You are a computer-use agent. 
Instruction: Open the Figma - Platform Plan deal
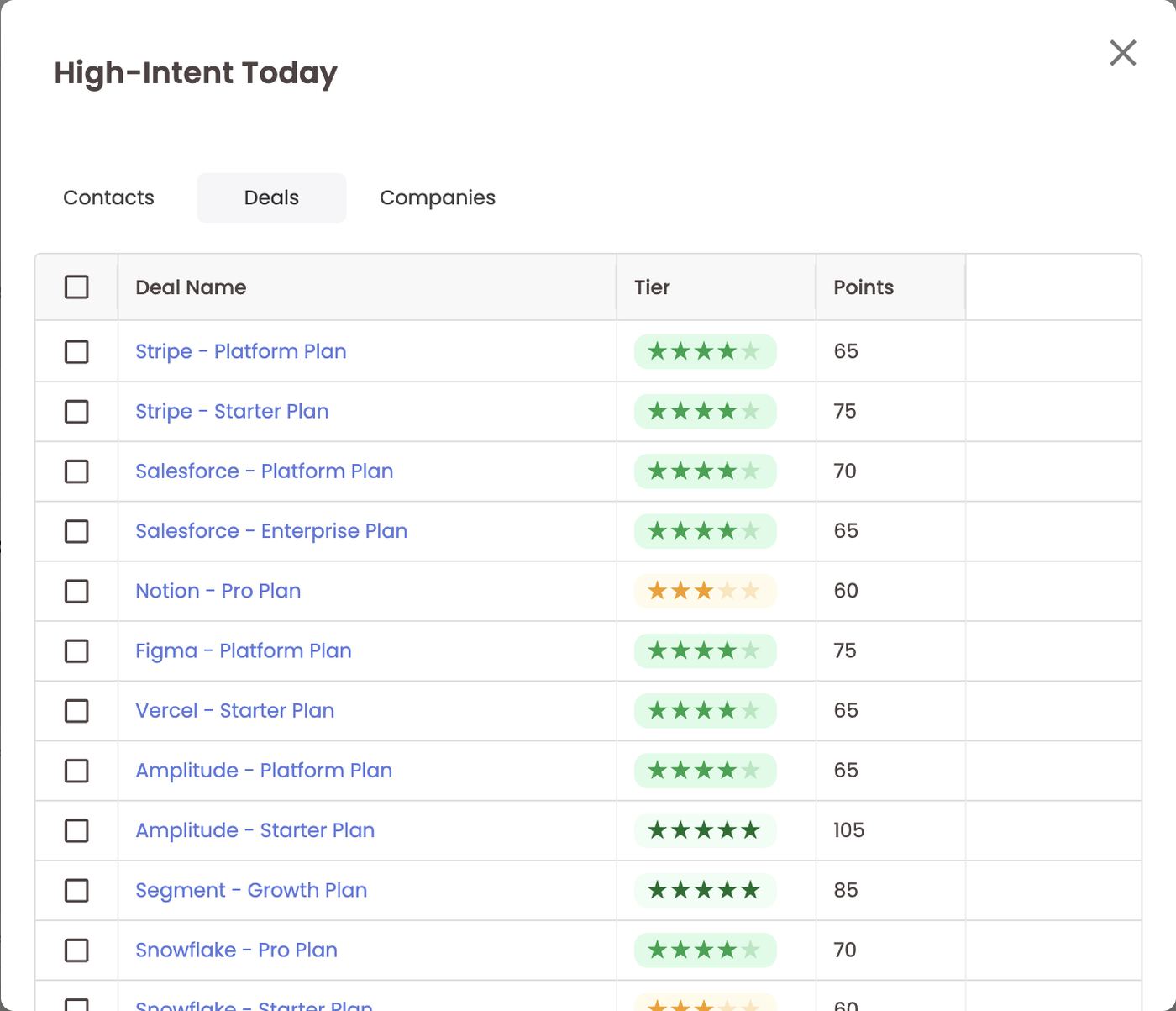tap(244, 650)
